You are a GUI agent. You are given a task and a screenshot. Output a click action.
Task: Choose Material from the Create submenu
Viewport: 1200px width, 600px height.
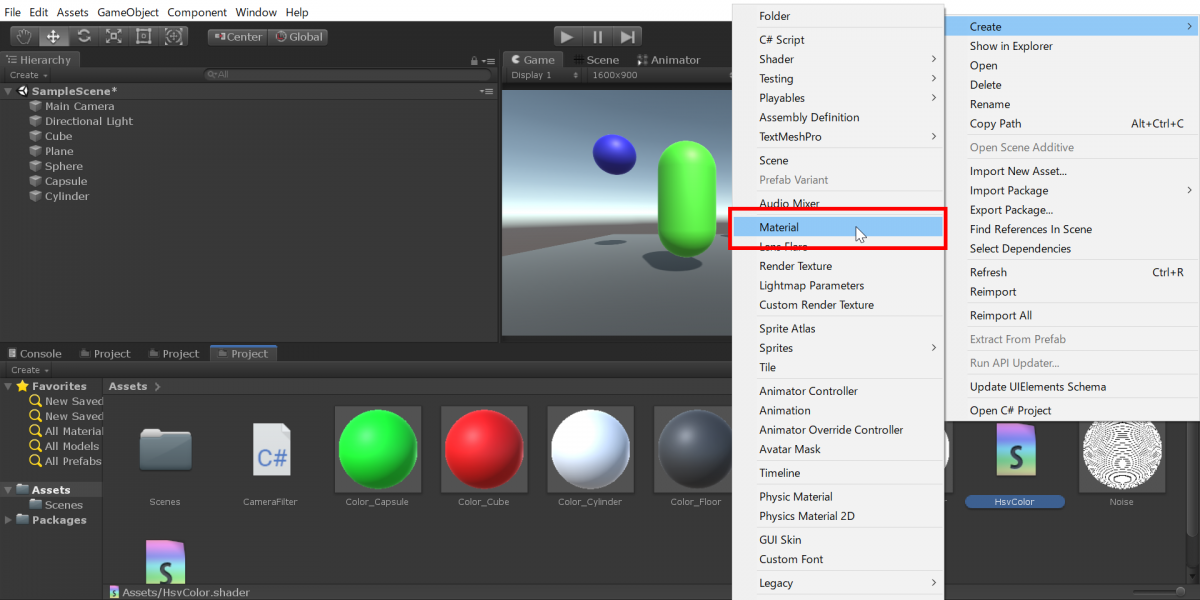click(x=779, y=228)
